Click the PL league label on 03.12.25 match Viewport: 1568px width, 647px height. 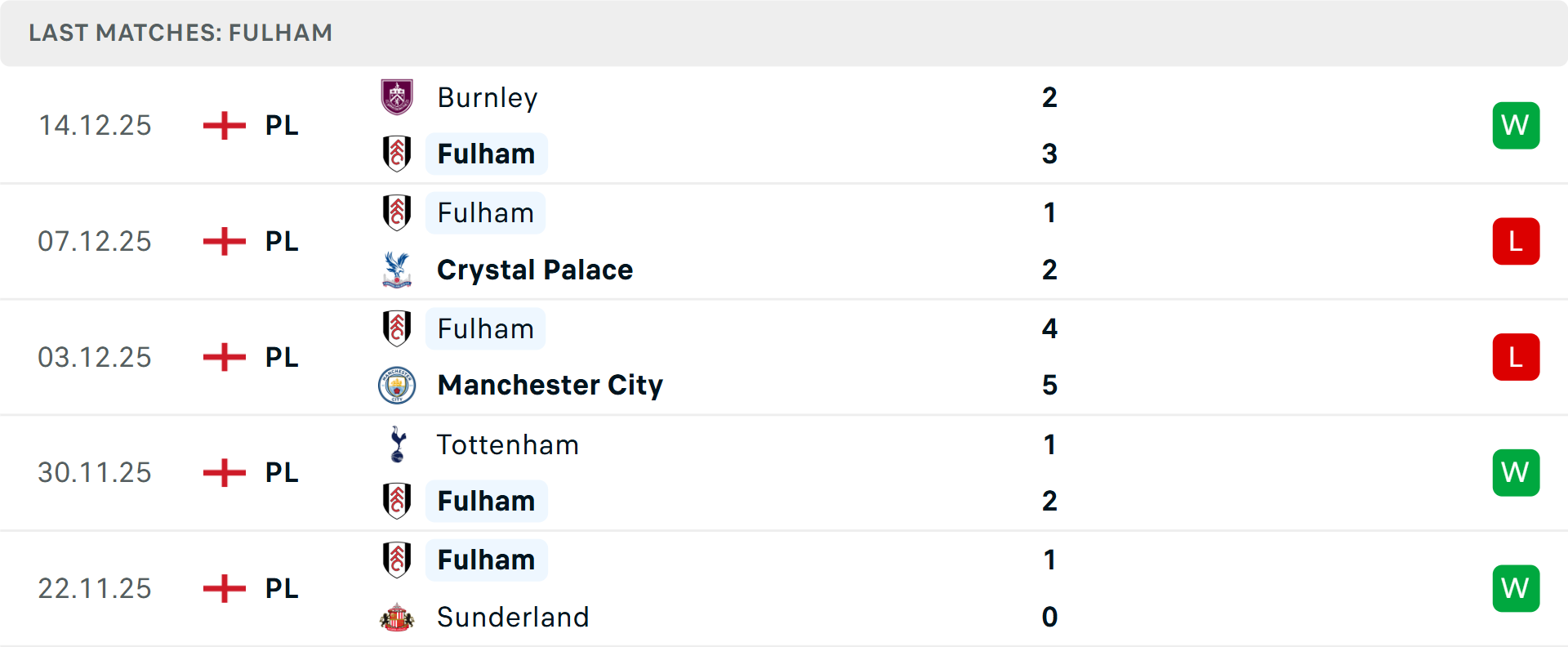tap(282, 357)
